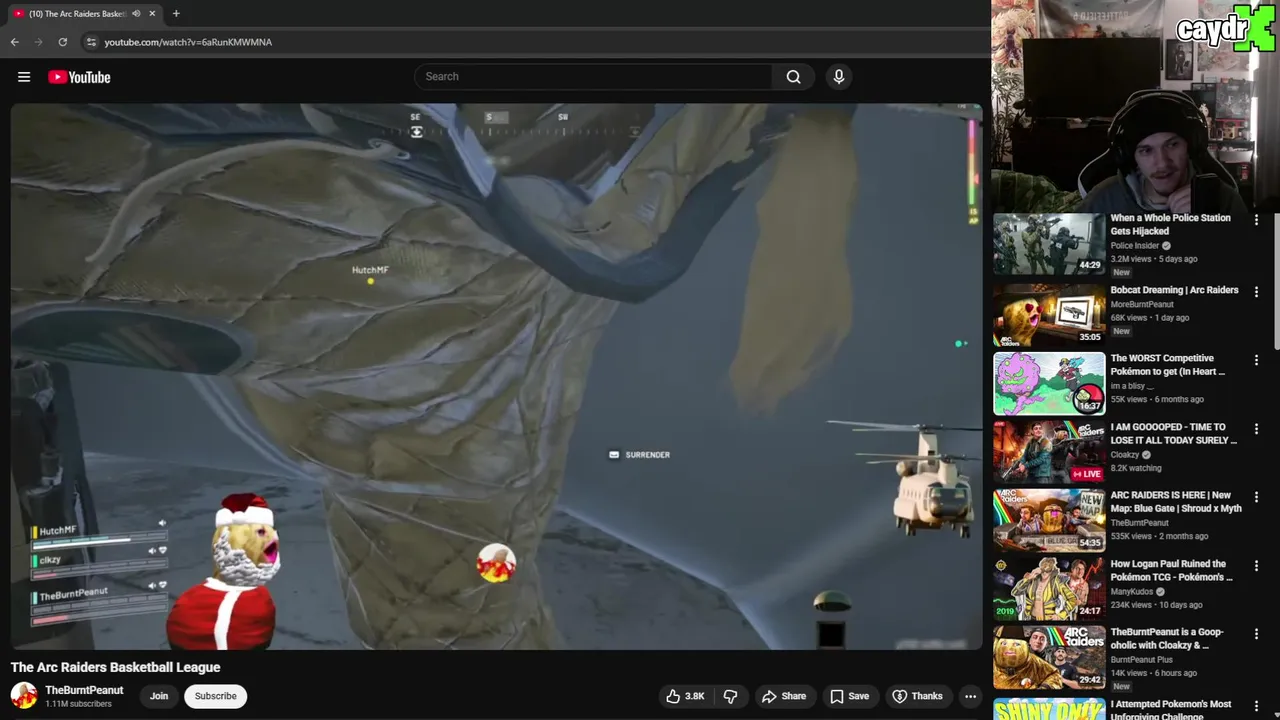Image resolution: width=1280 pixels, height=720 pixels.
Task: Click title 'When a Whole Police Station Gets Hijacked'
Action: tap(1170, 224)
